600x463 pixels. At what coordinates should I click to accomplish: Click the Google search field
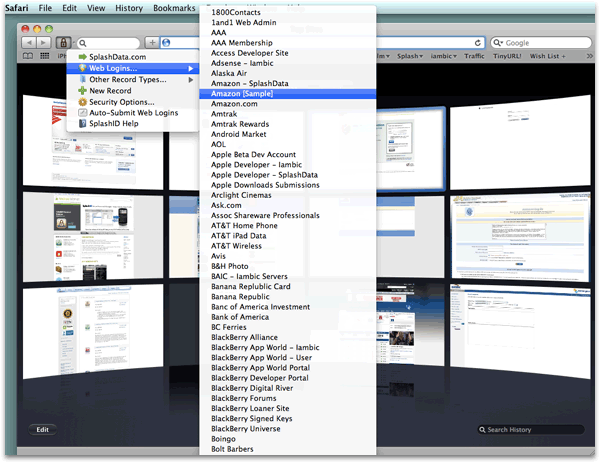coord(541,42)
